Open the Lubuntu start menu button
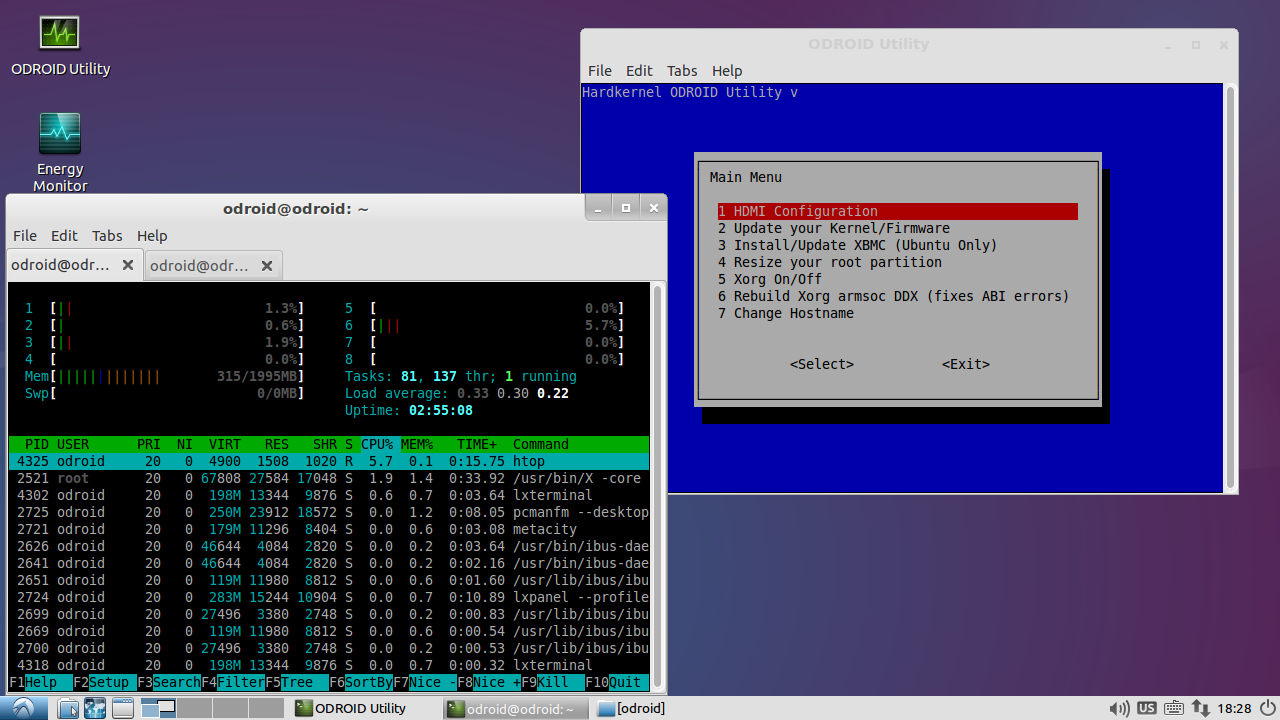The image size is (1280, 720). (23, 708)
